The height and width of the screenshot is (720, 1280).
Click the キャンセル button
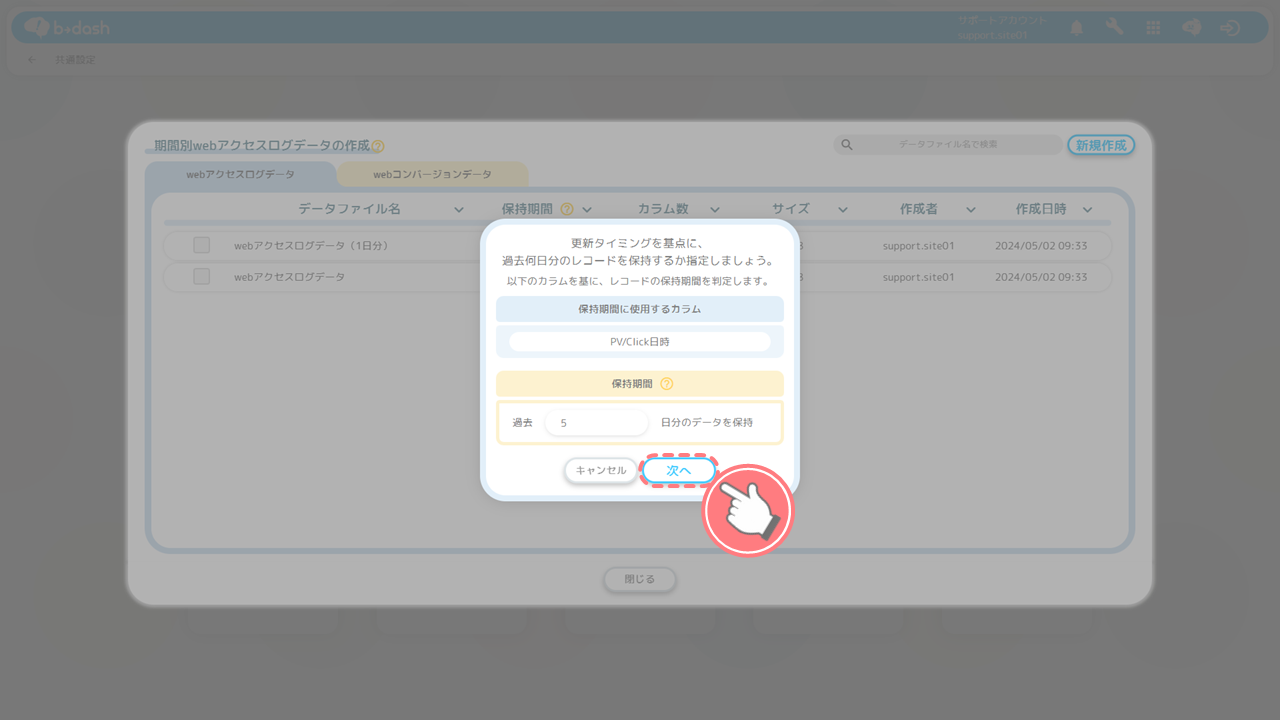pos(601,470)
